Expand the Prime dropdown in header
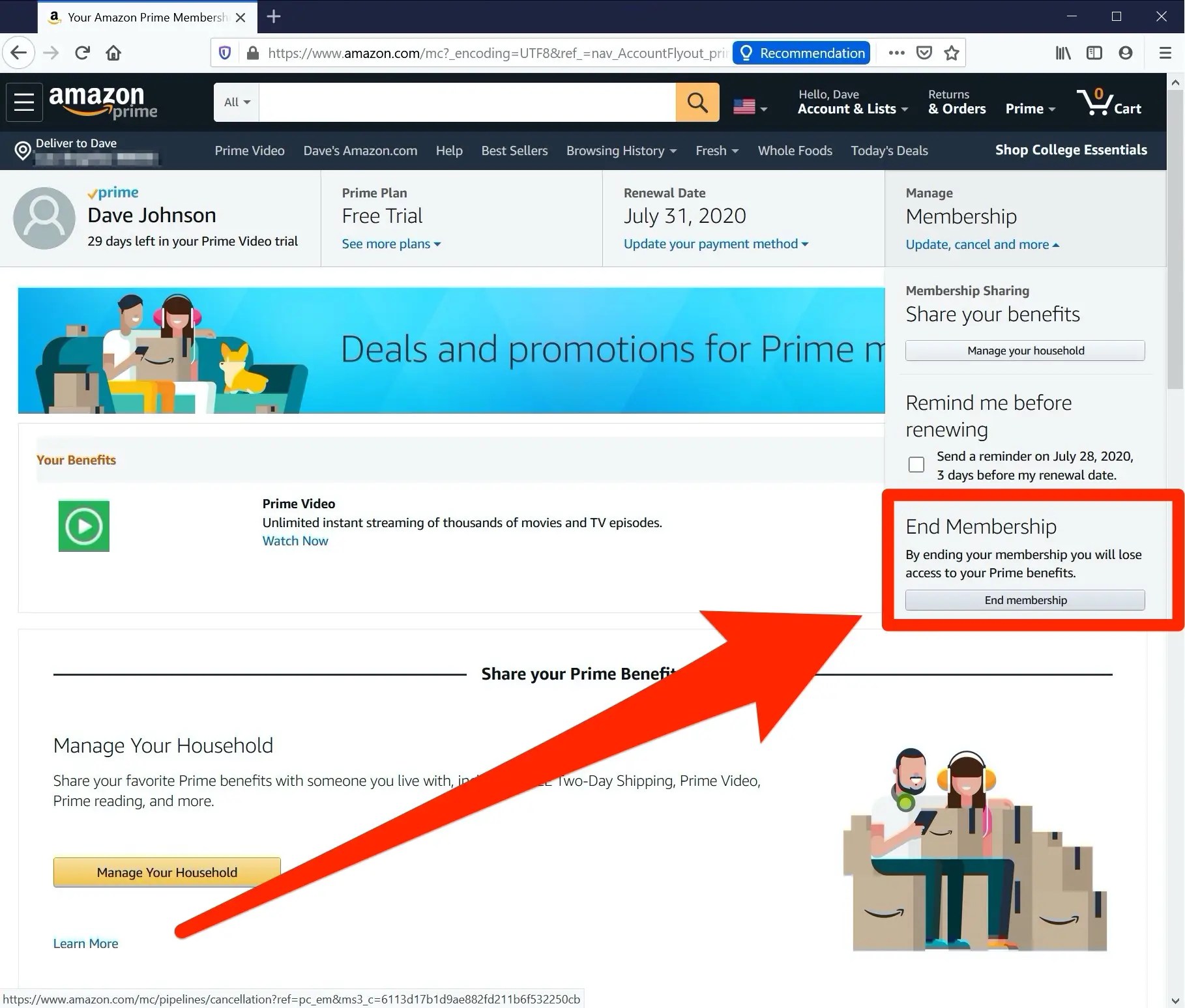Viewport: 1185px width, 1008px height. click(1030, 109)
